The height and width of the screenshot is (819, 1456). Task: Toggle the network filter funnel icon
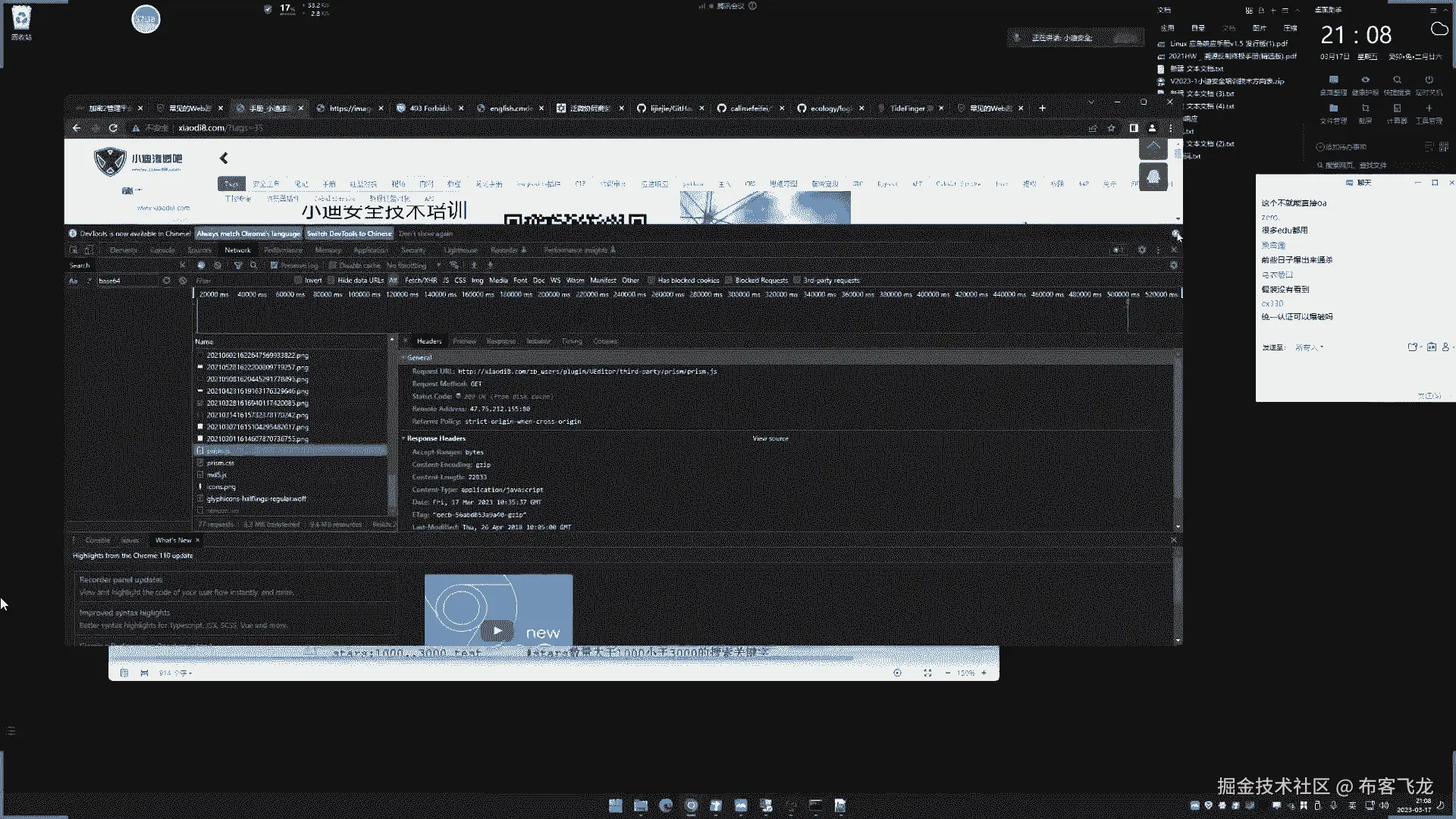[238, 265]
